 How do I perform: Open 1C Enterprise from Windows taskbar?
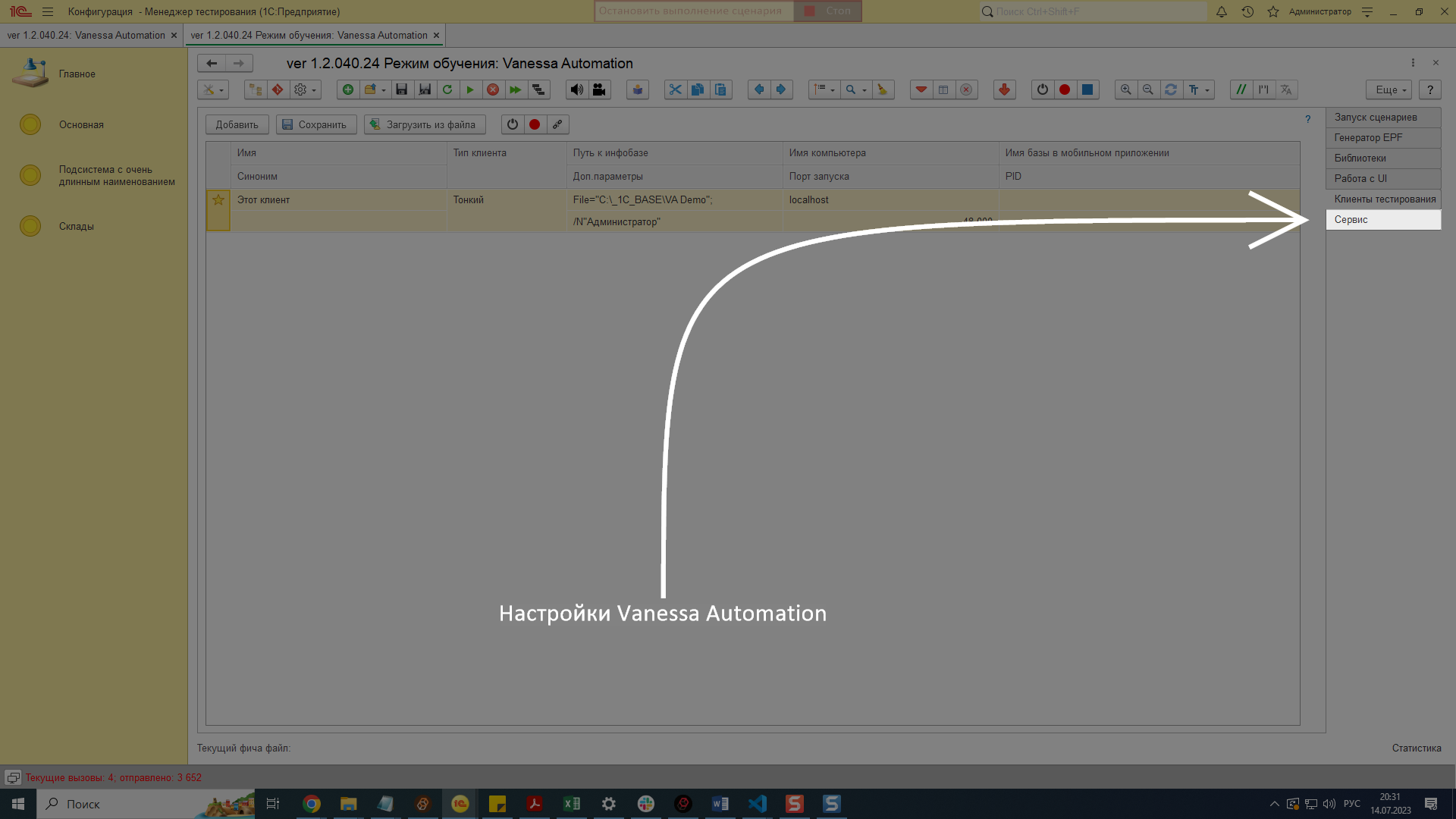click(x=460, y=804)
